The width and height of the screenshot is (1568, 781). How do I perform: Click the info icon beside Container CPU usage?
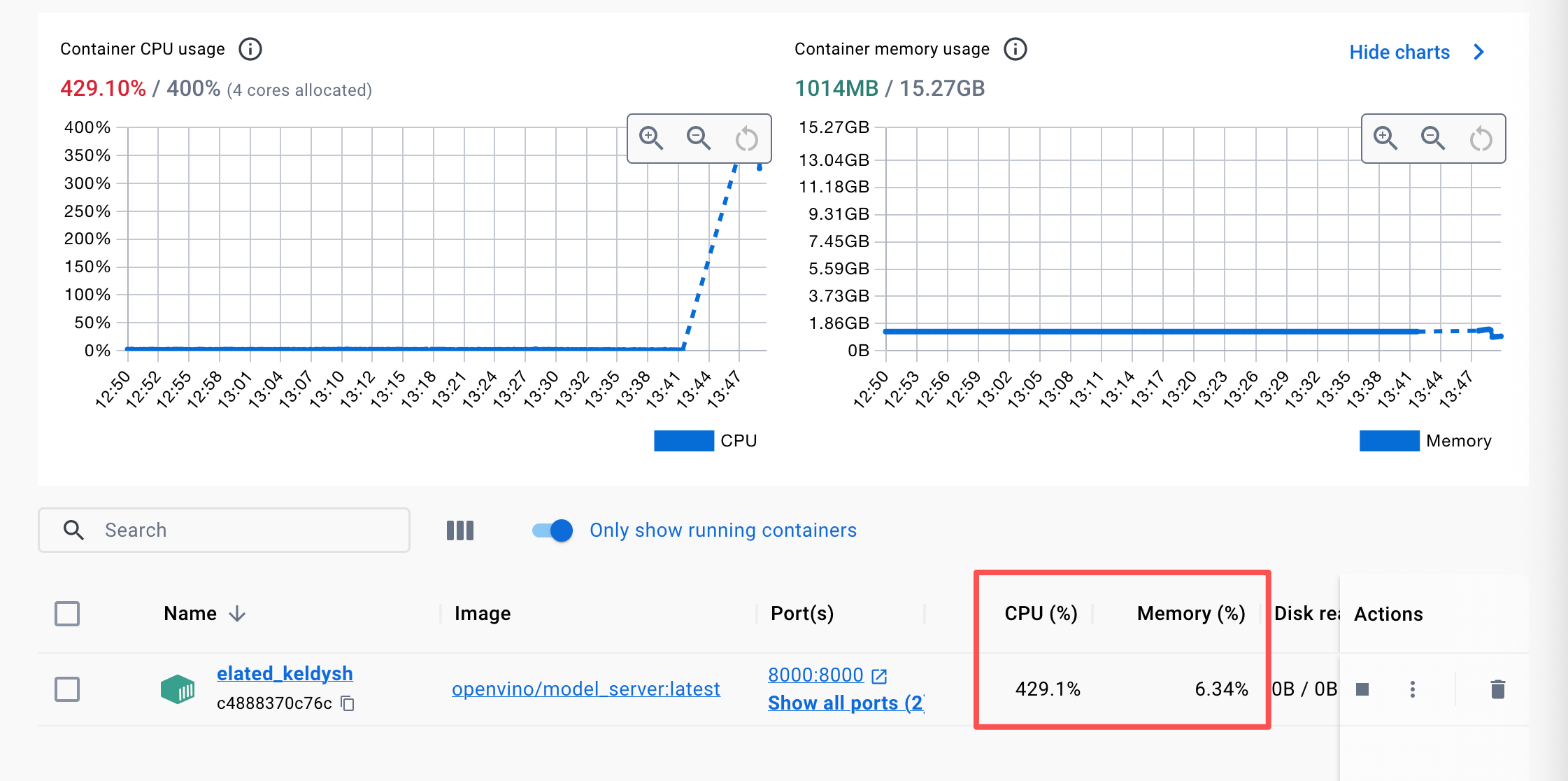coord(250,49)
